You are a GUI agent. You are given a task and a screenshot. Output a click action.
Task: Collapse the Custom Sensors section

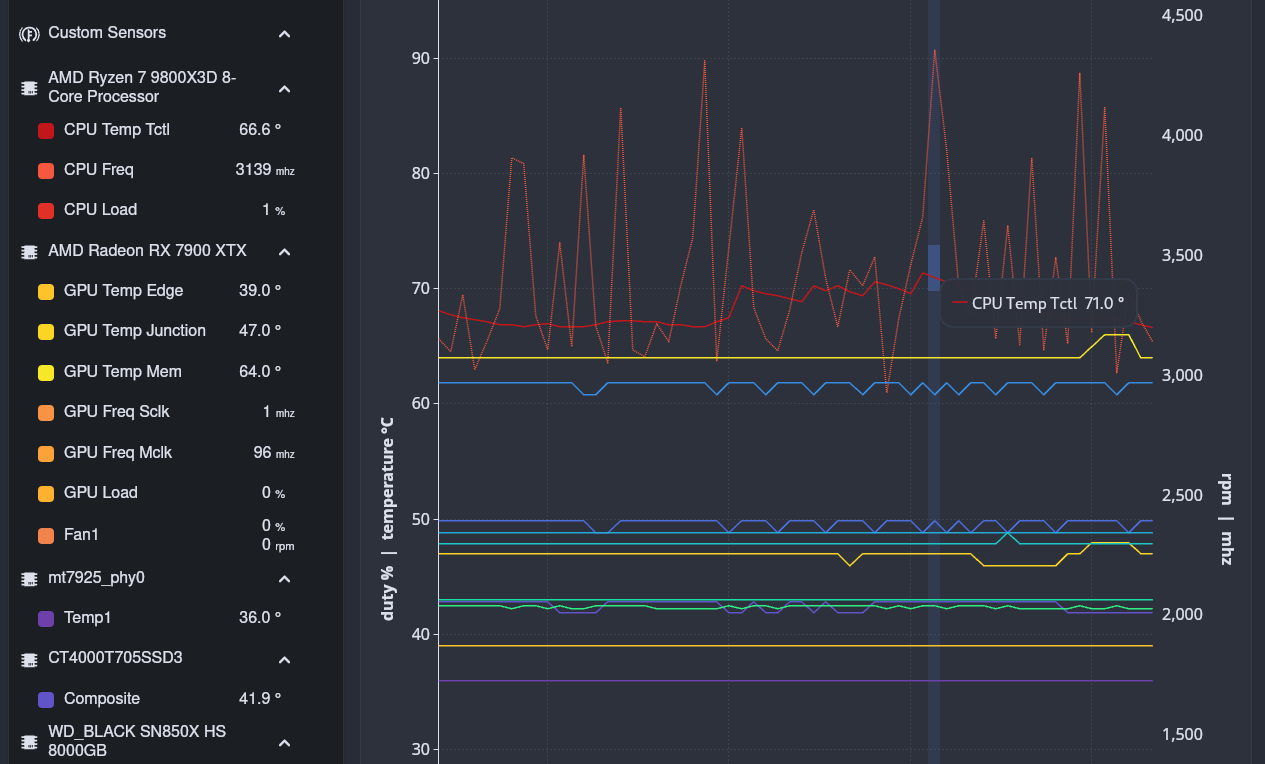click(284, 34)
